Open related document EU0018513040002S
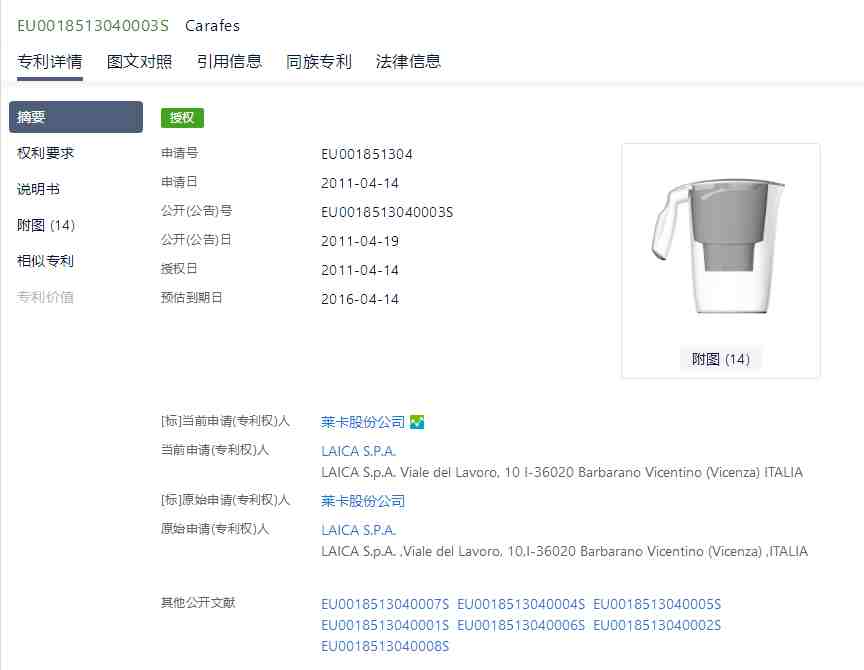This screenshot has height=670, width=864. point(657,625)
